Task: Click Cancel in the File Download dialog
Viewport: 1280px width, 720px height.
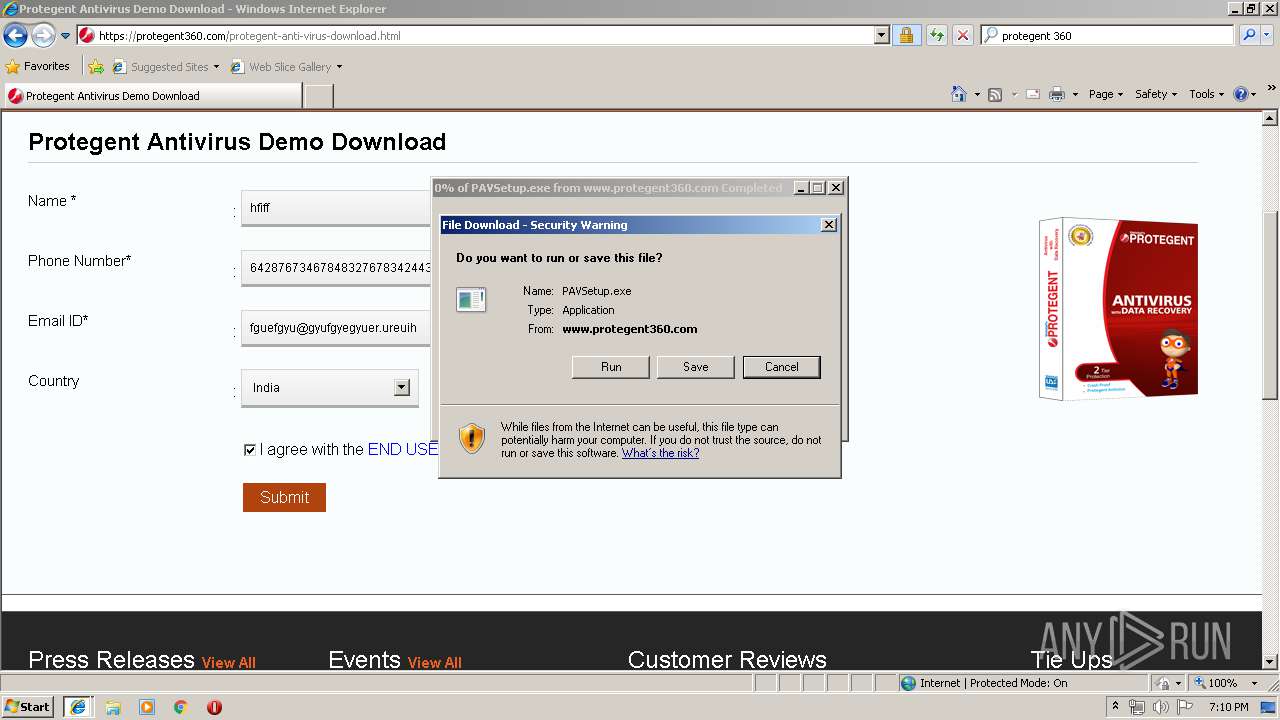Action: (781, 367)
